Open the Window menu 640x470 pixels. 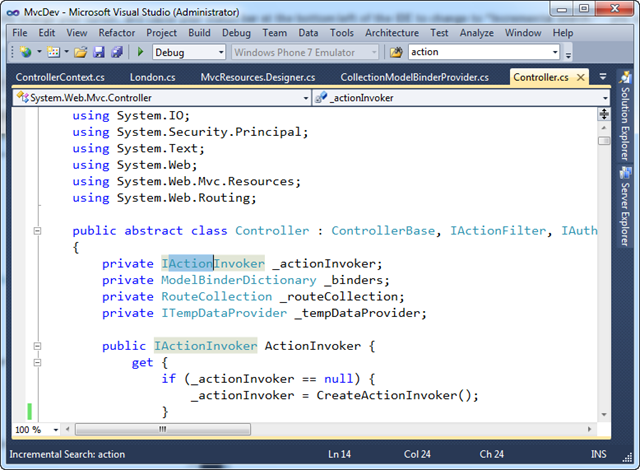pyautogui.click(x=523, y=33)
